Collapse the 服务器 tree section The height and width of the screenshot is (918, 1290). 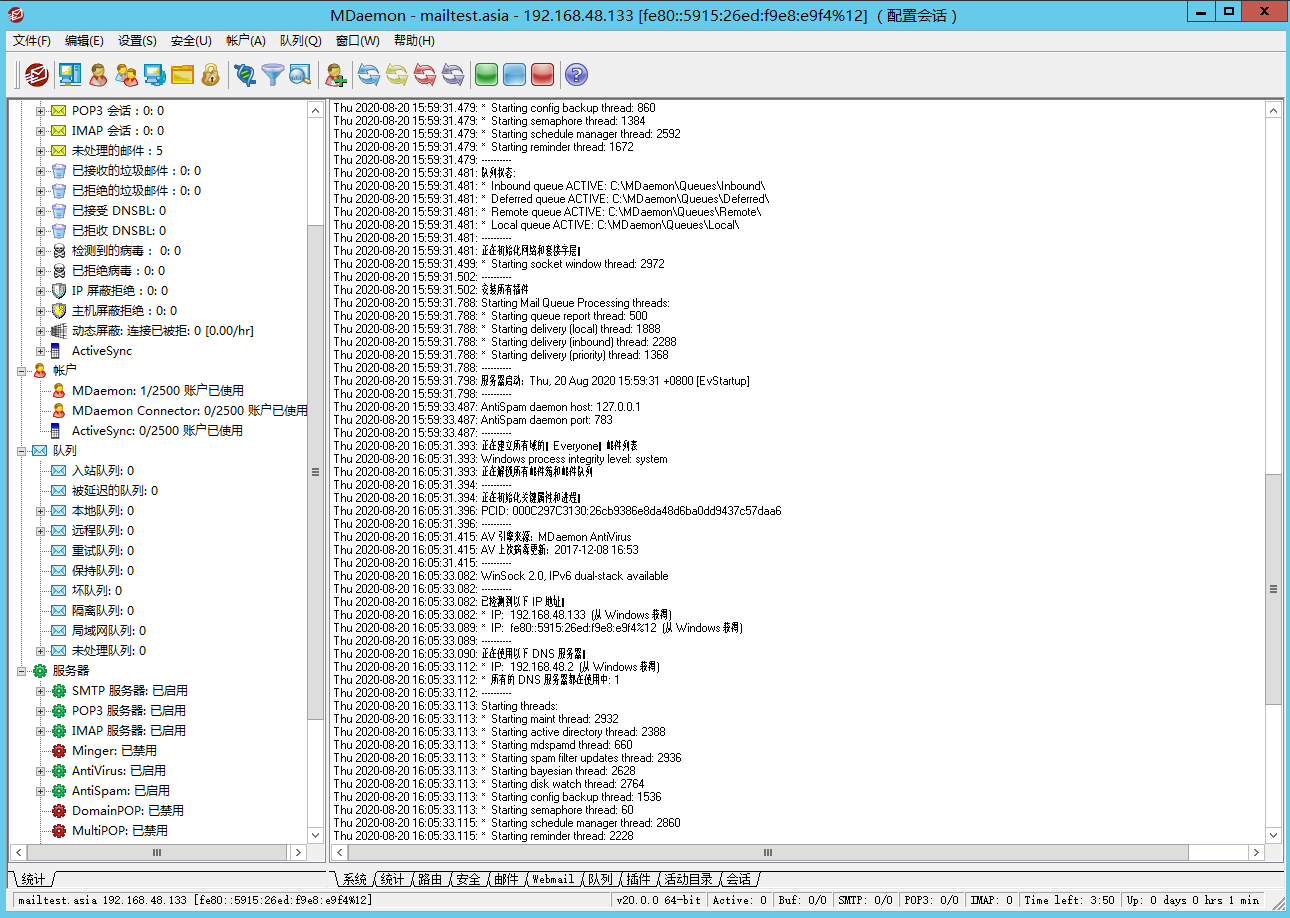[22, 671]
